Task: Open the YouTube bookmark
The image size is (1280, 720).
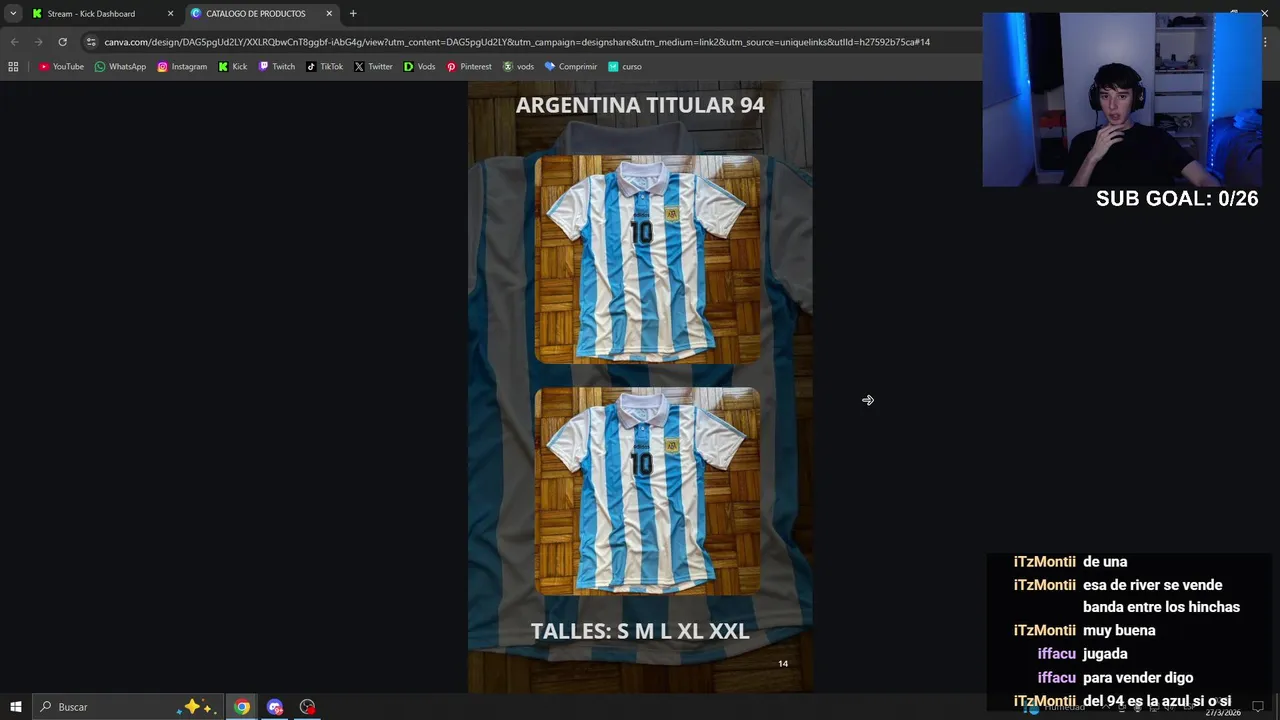Action: (x=61, y=67)
